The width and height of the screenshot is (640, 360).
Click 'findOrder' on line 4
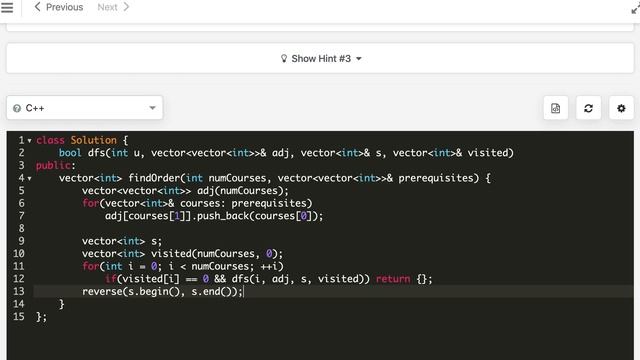tap(154, 178)
